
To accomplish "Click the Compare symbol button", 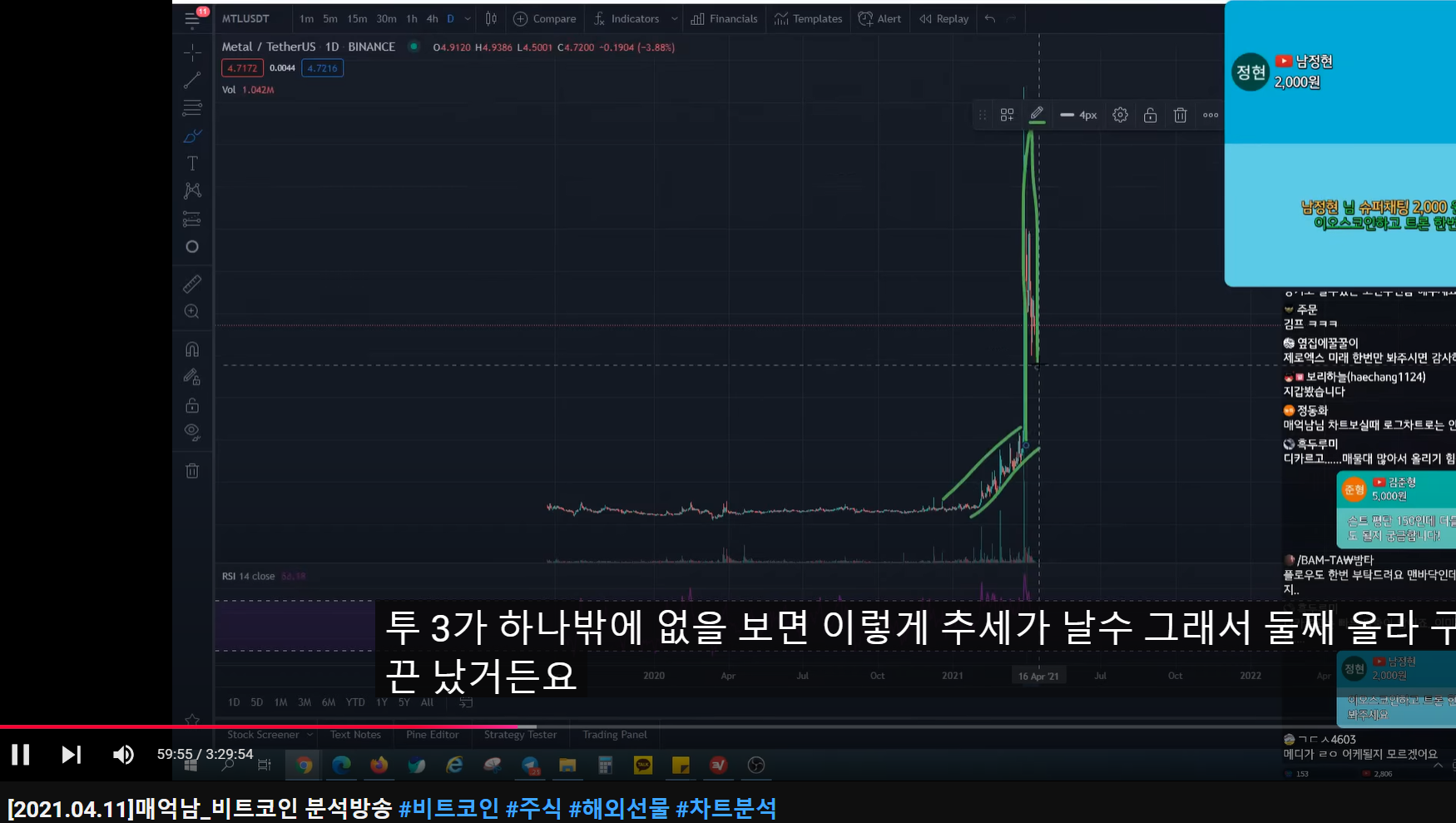I will pyautogui.click(x=545, y=18).
